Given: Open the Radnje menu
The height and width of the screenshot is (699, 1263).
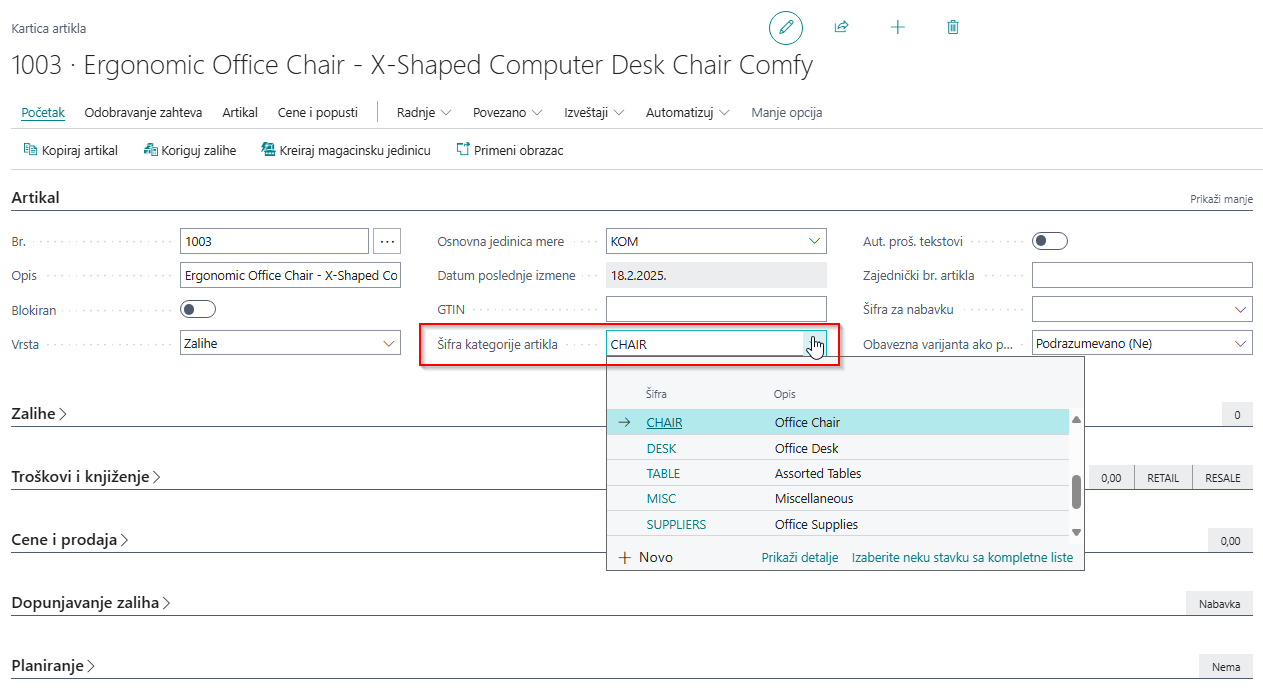Looking at the screenshot, I should pos(424,113).
